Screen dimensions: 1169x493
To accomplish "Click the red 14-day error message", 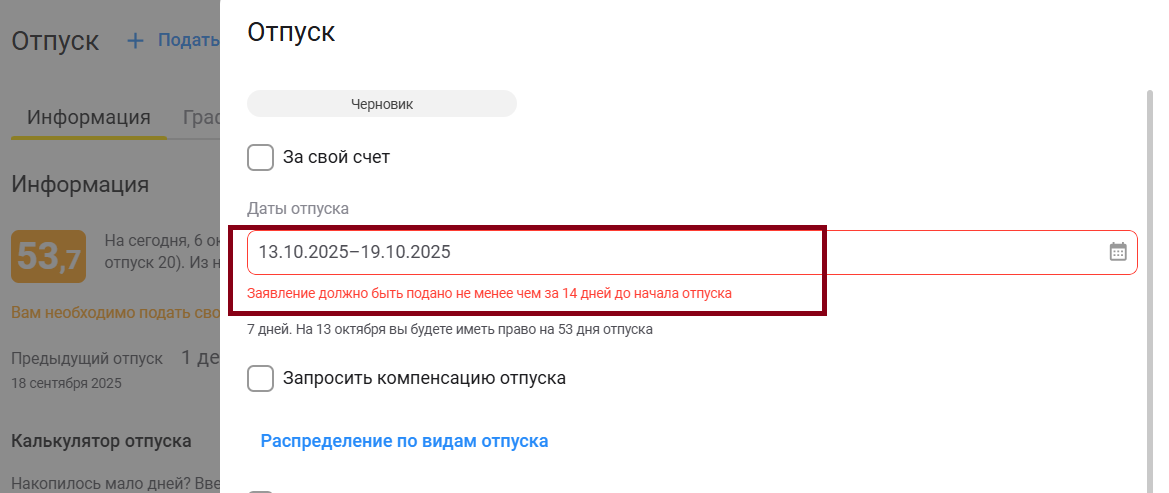I will coord(490,294).
